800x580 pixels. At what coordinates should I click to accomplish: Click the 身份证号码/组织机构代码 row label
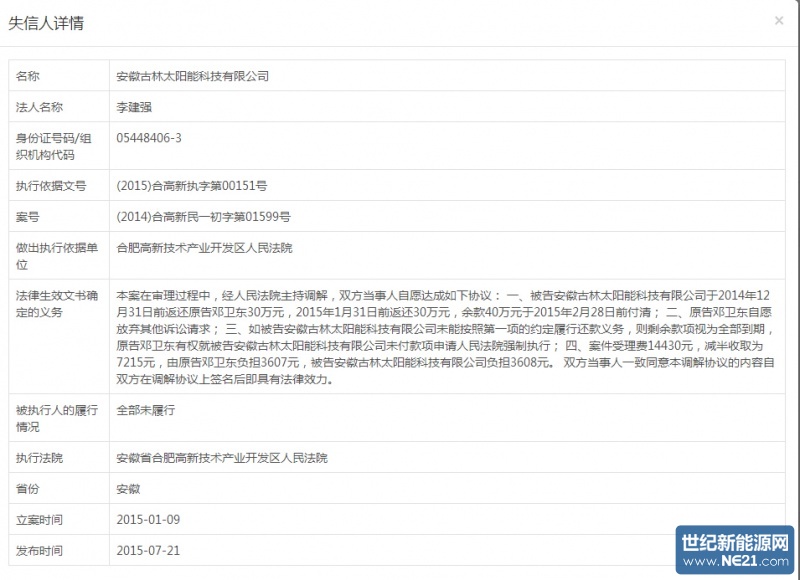[58, 145]
